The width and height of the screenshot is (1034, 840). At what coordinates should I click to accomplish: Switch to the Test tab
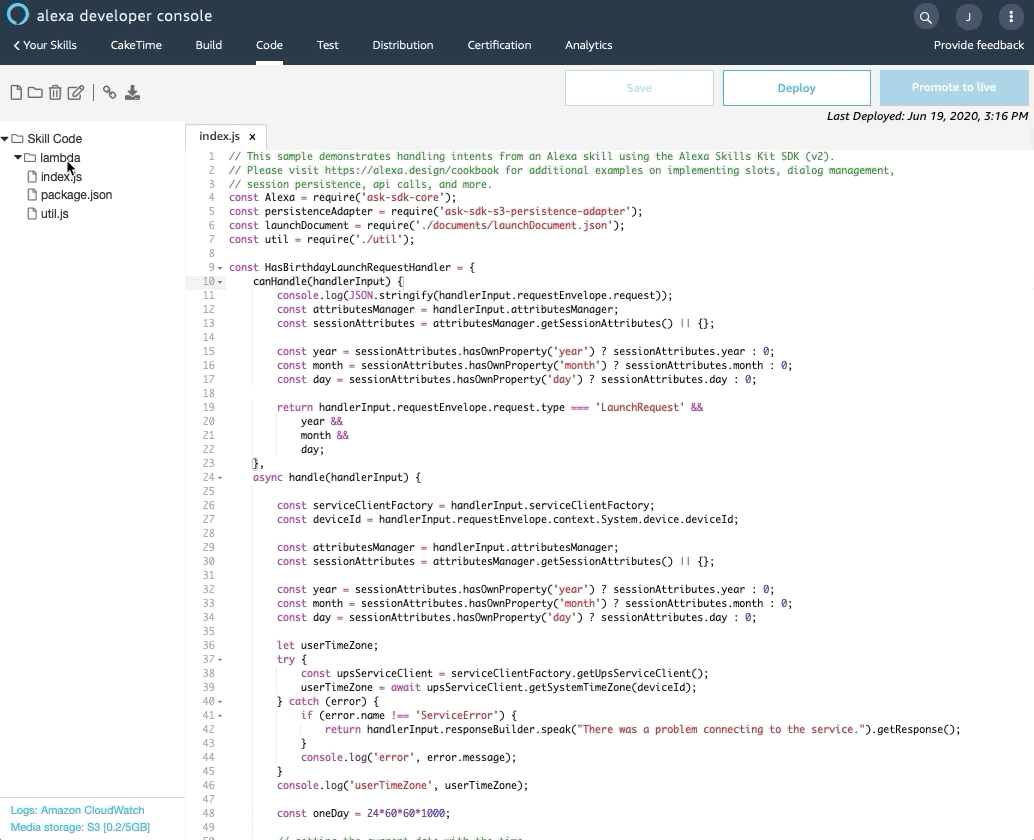pyautogui.click(x=327, y=45)
